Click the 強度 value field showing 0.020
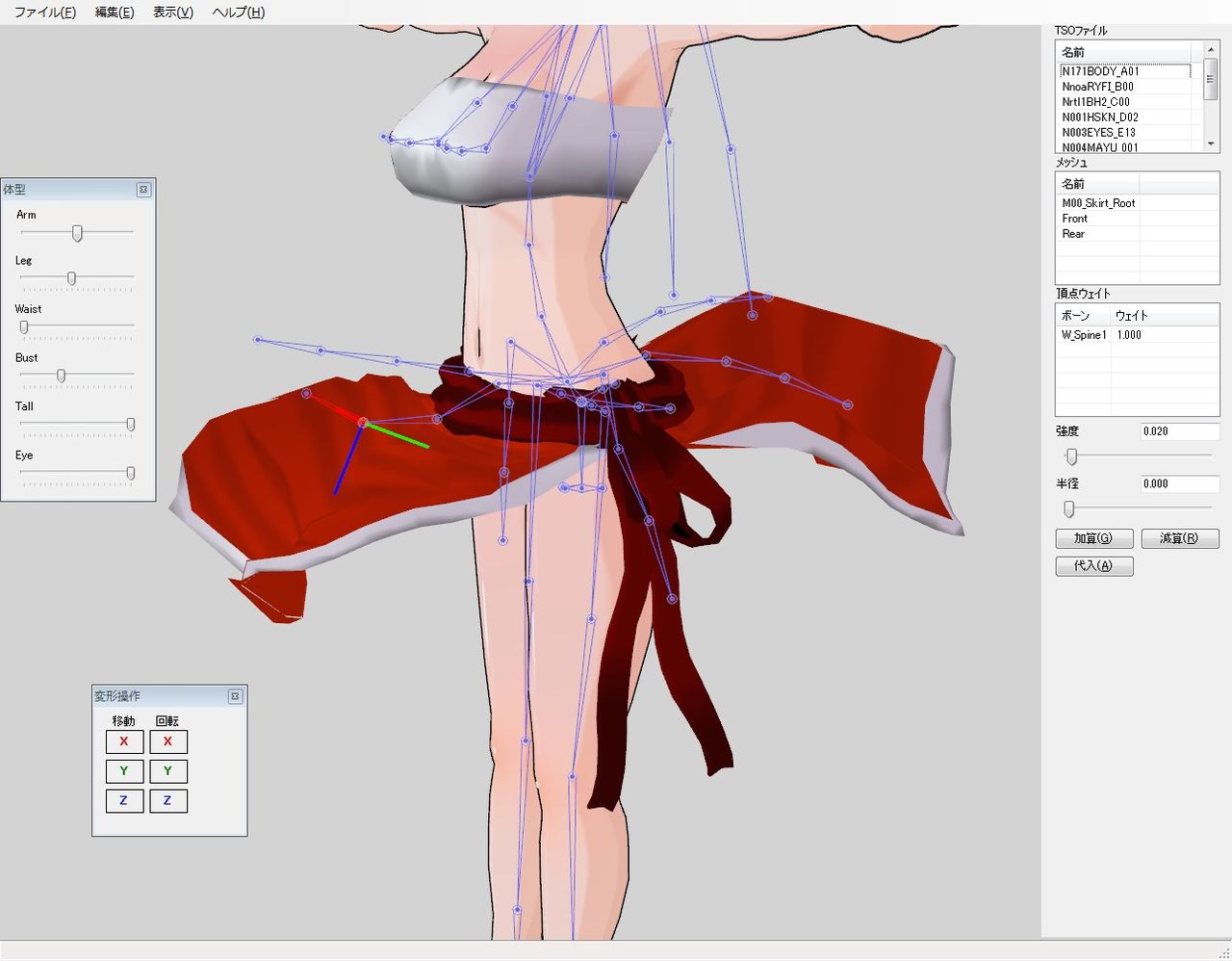Screen dimensions: 1232x961 [1180, 431]
